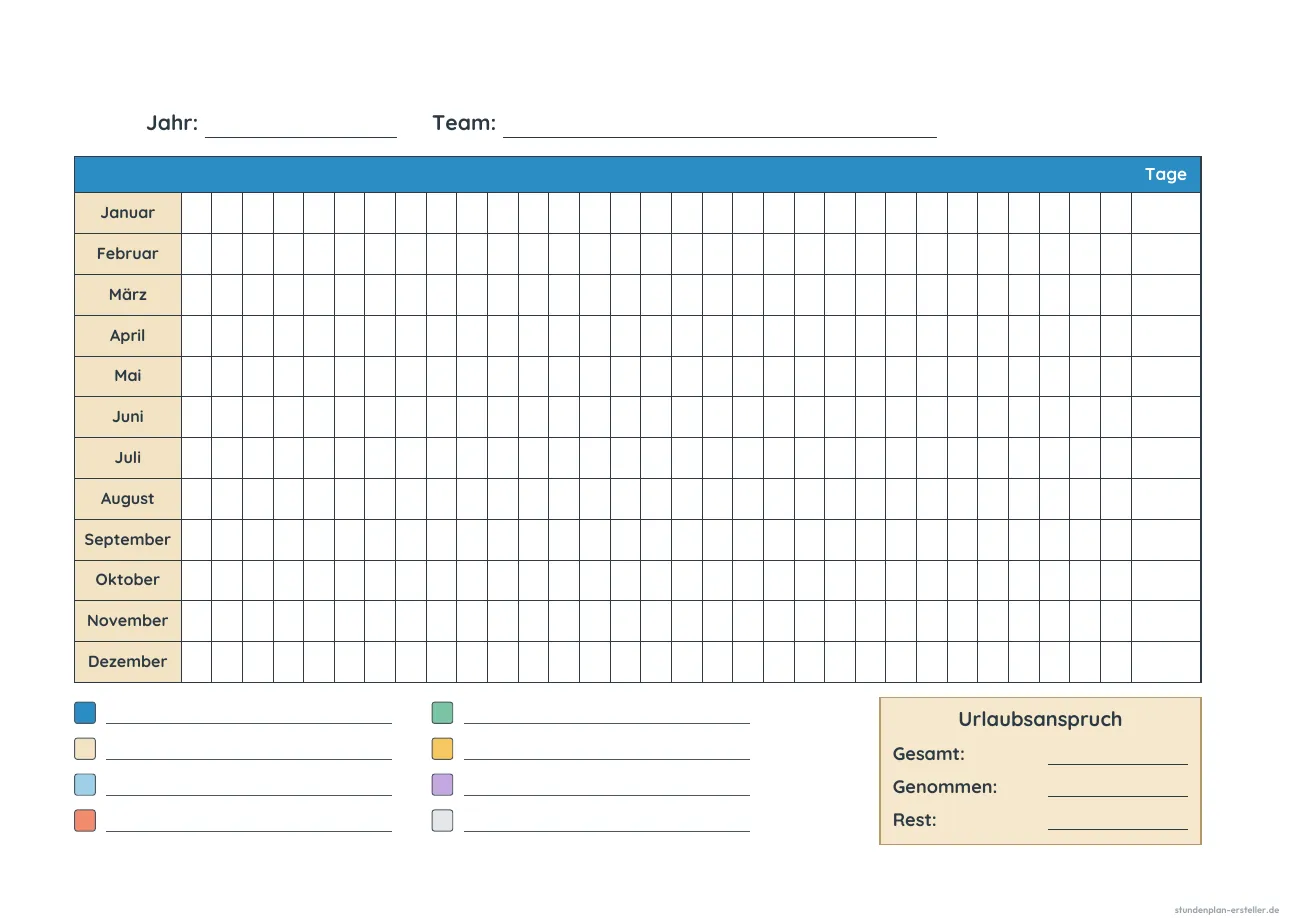Image resolution: width=1298 pixels, height=918 pixels.
Task: Click the März row label
Action: pos(128,295)
